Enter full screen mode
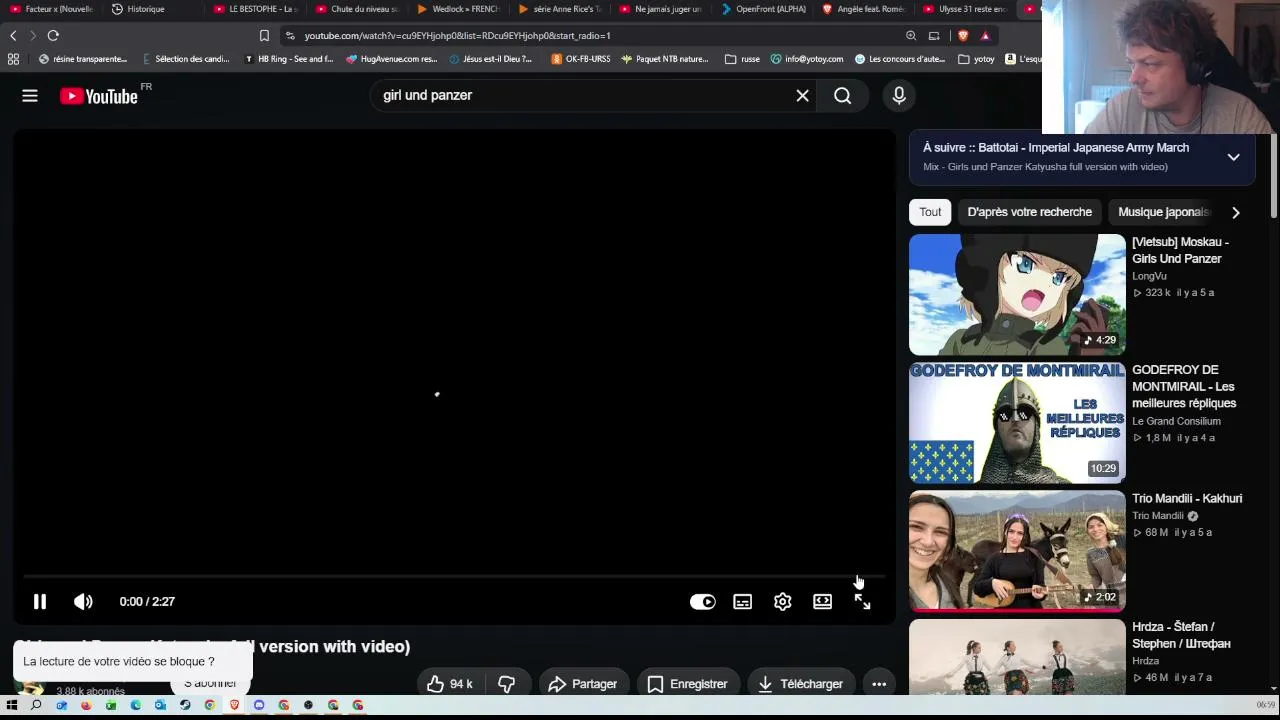 click(862, 601)
